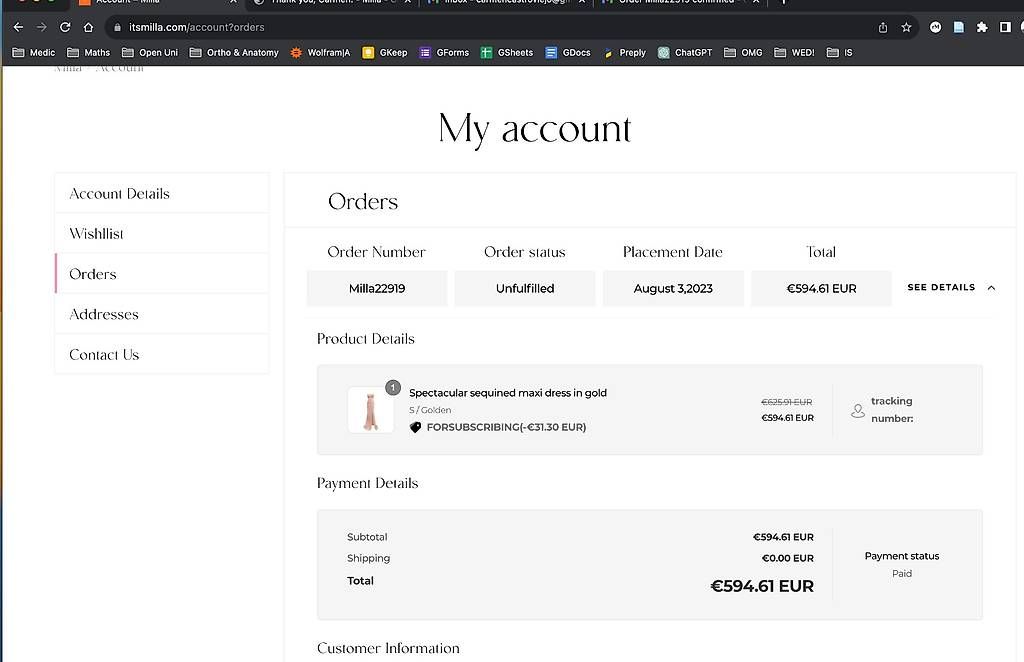
Task: Click the browser forward arrow
Action: click(x=41, y=27)
